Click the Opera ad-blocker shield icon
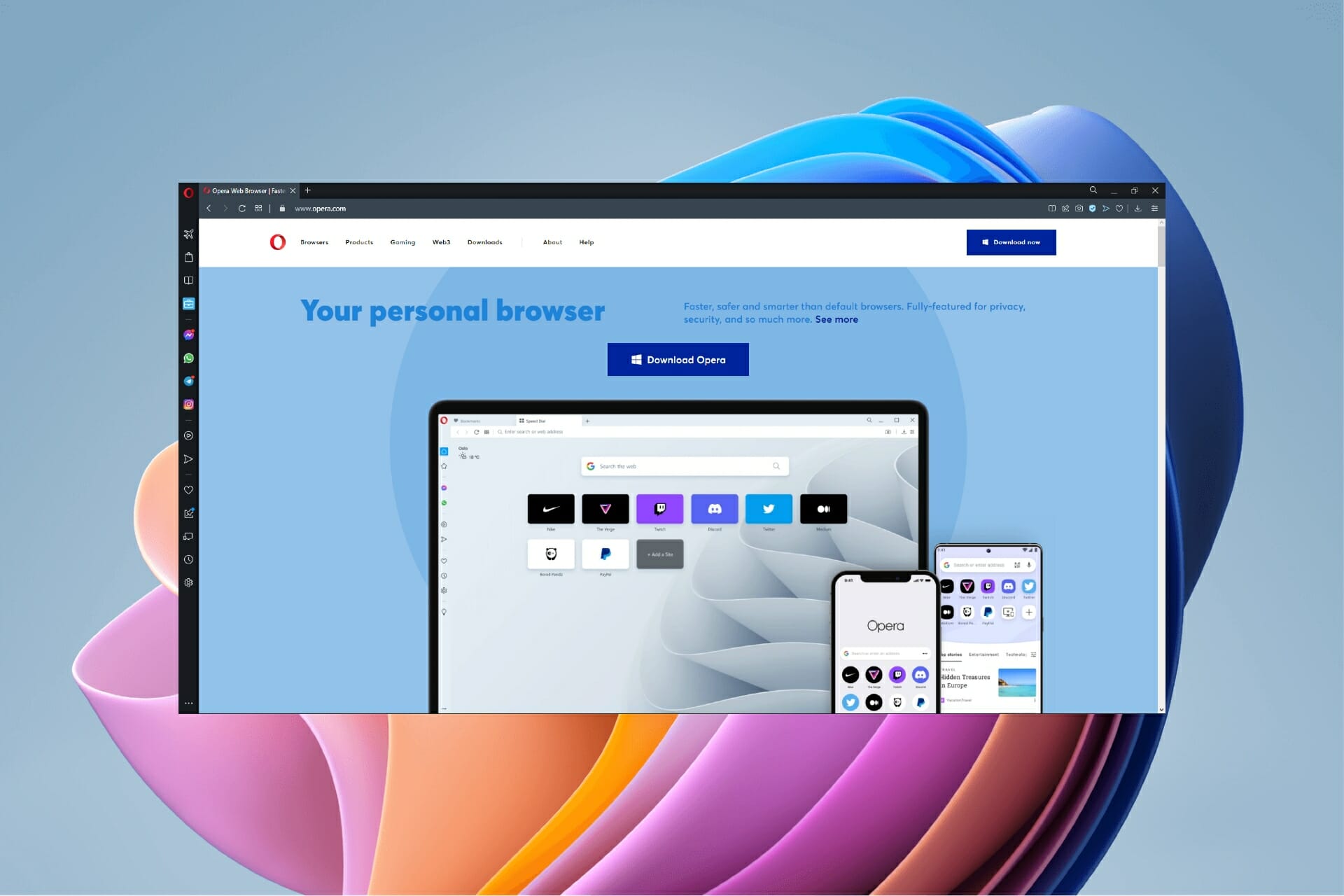Screen dimensions: 1344x896 (x=1094, y=208)
